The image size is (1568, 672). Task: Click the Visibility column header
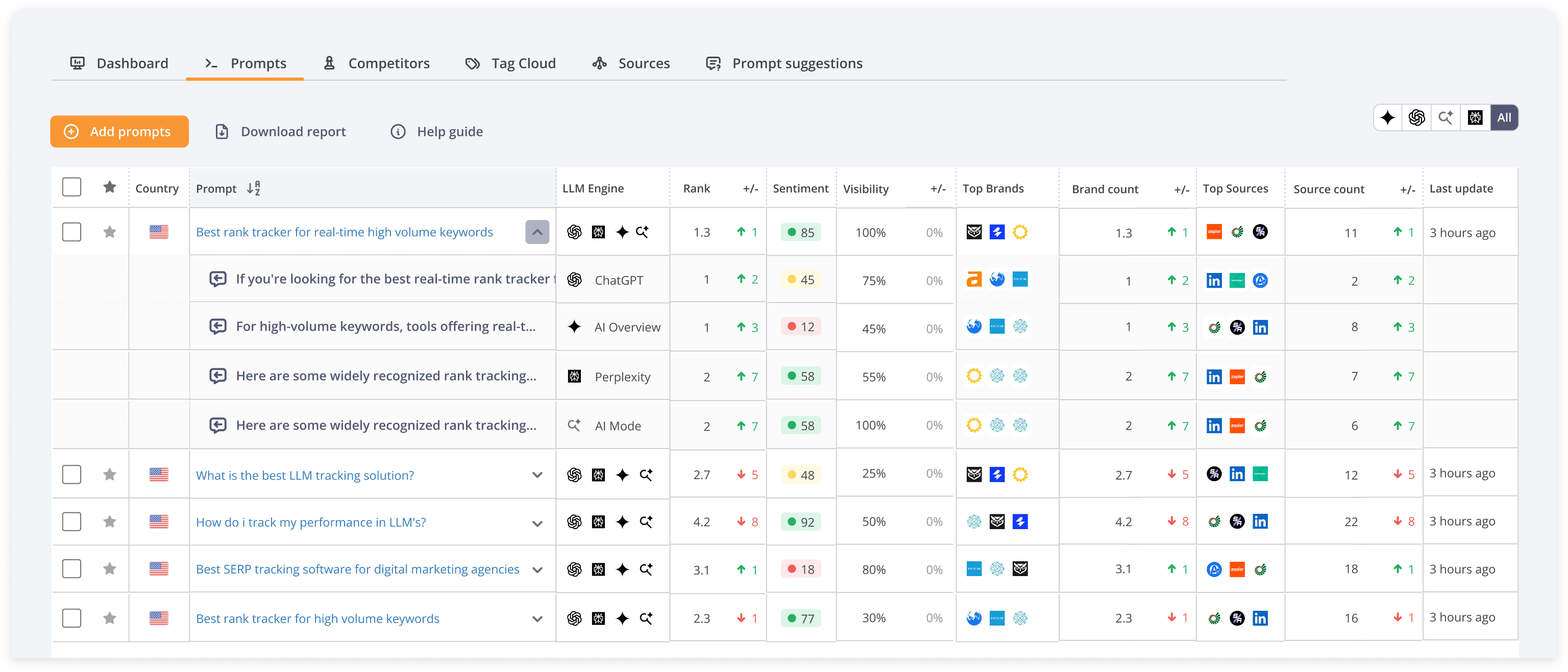(866, 189)
